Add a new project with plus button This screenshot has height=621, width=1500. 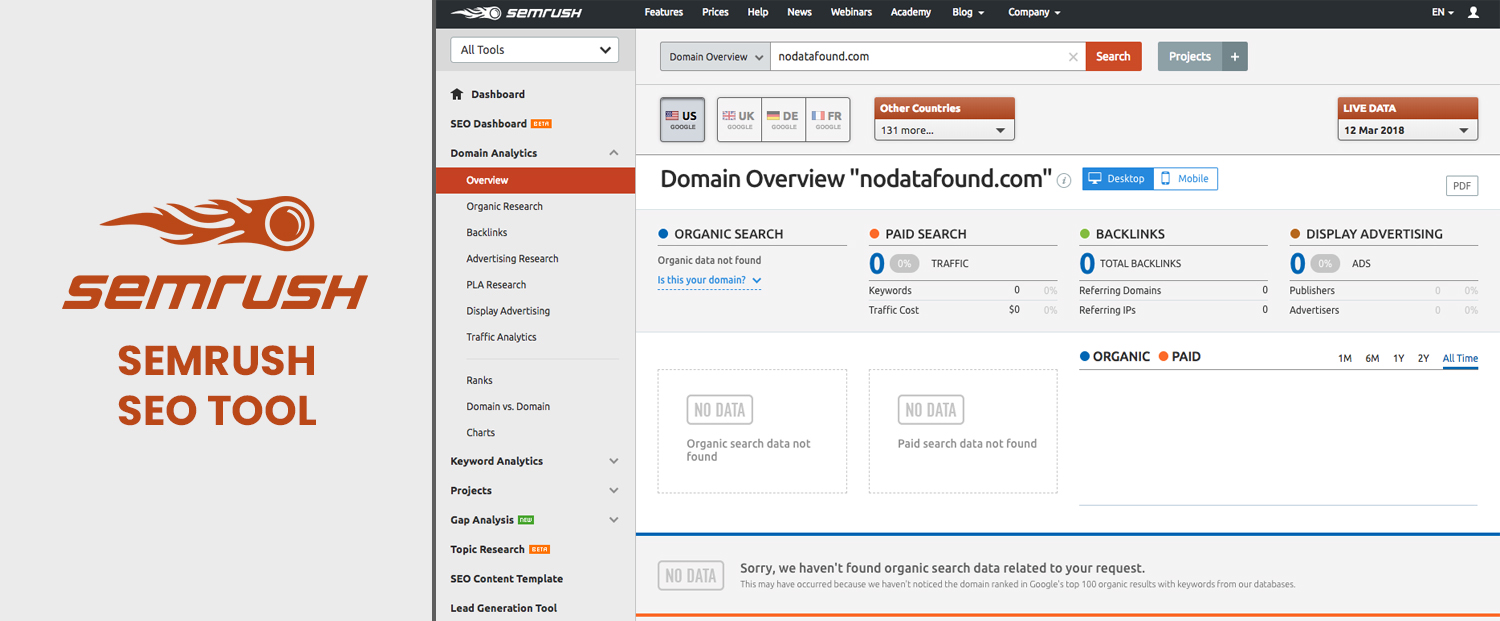click(x=1235, y=57)
